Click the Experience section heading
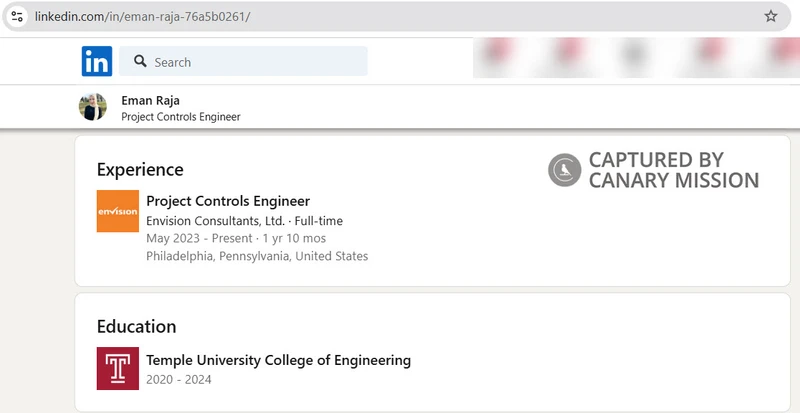The height and width of the screenshot is (413, 800). point(140,169)
